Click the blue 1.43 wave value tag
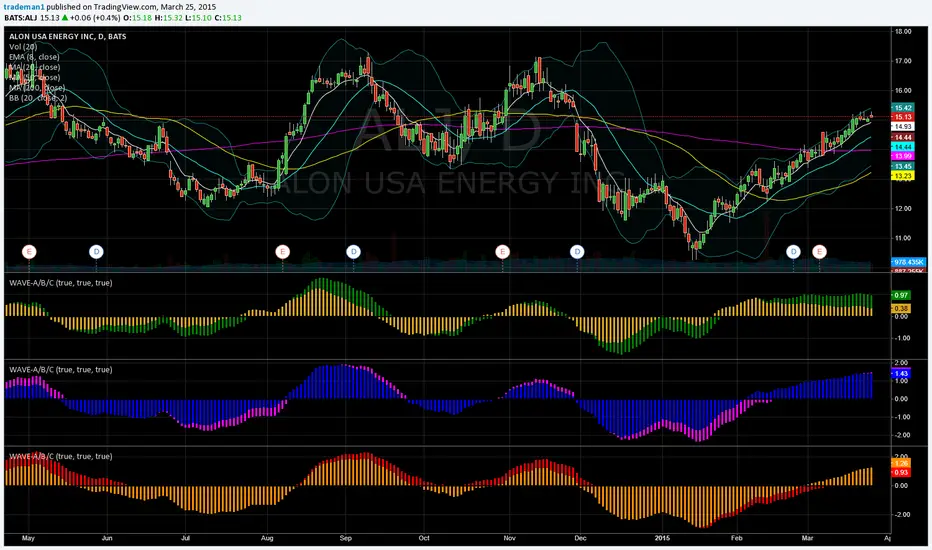The image size is (932, 550). pyautogui.click(x=900, y=374)
